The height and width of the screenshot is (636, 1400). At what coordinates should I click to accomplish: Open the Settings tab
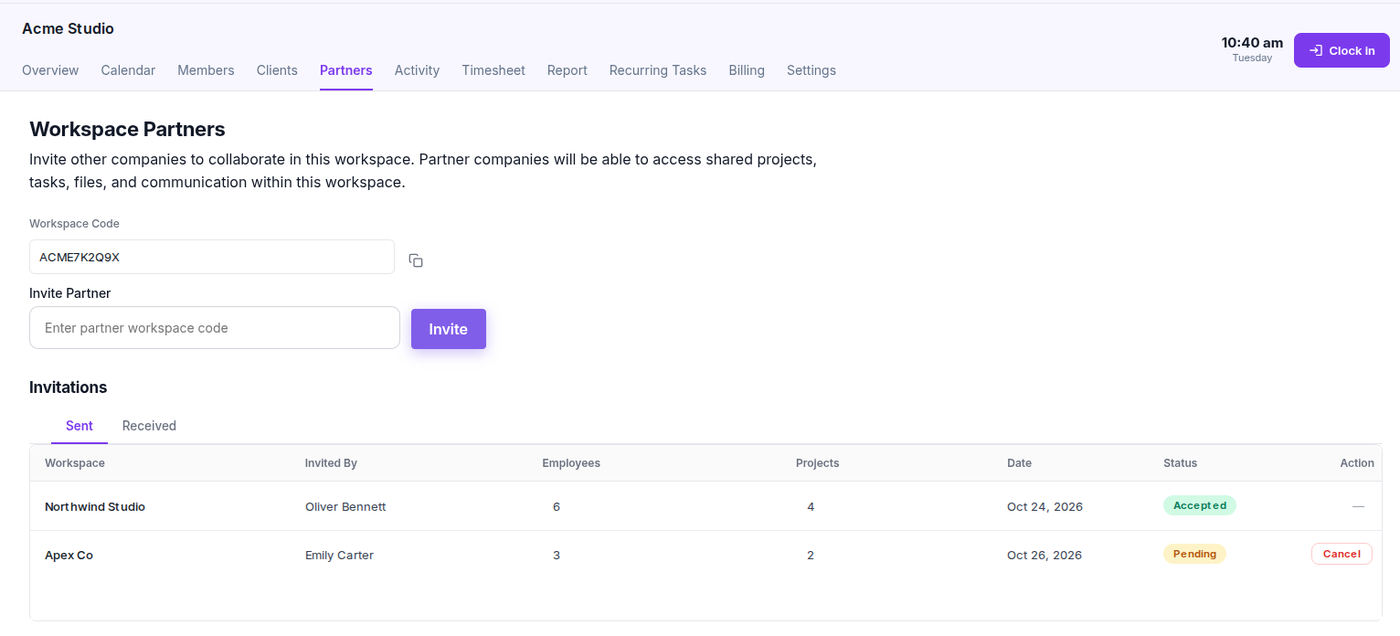pos(811,70)
